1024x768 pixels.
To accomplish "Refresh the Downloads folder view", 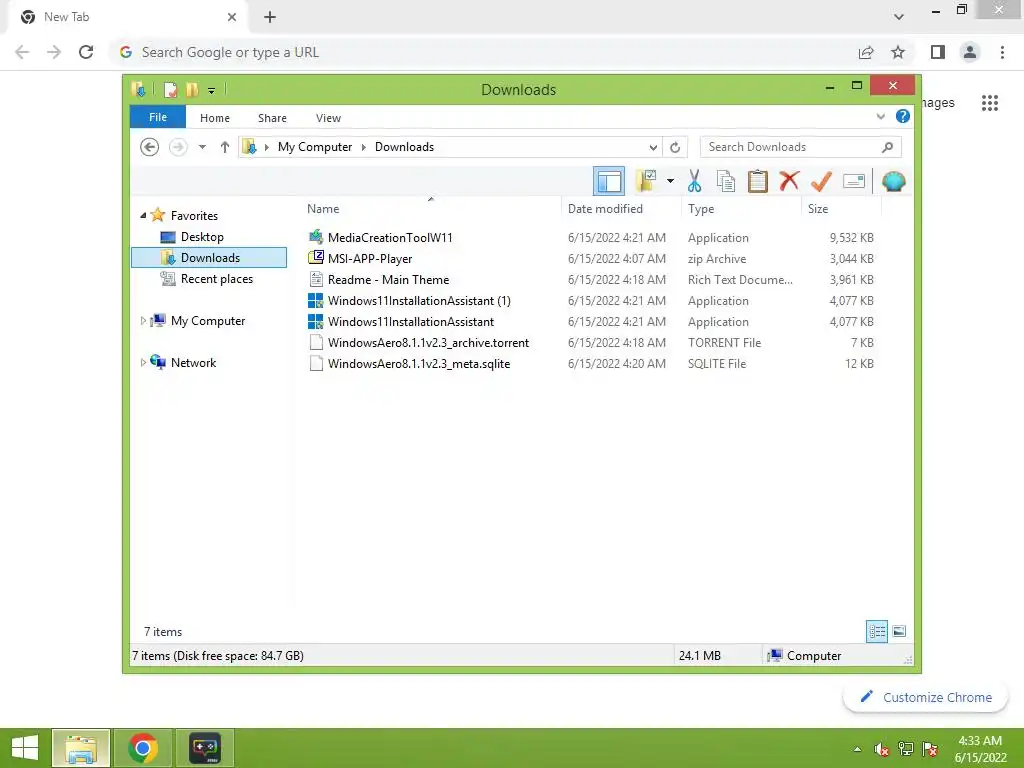I will (675, 148).
